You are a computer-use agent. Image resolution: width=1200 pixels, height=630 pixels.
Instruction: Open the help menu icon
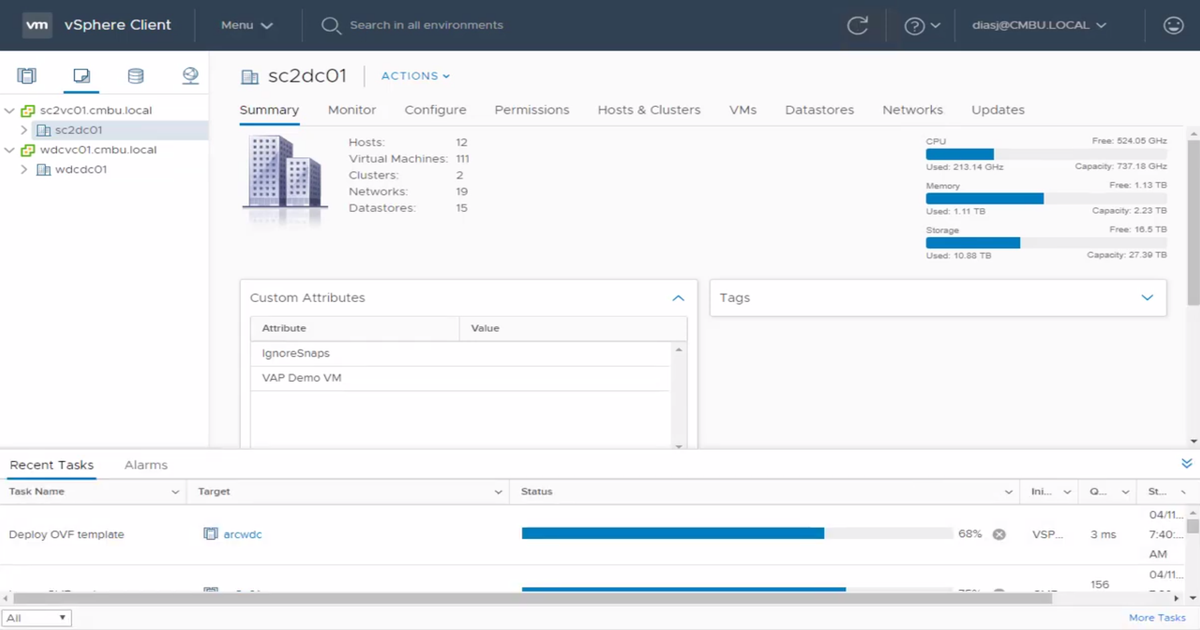916,25
